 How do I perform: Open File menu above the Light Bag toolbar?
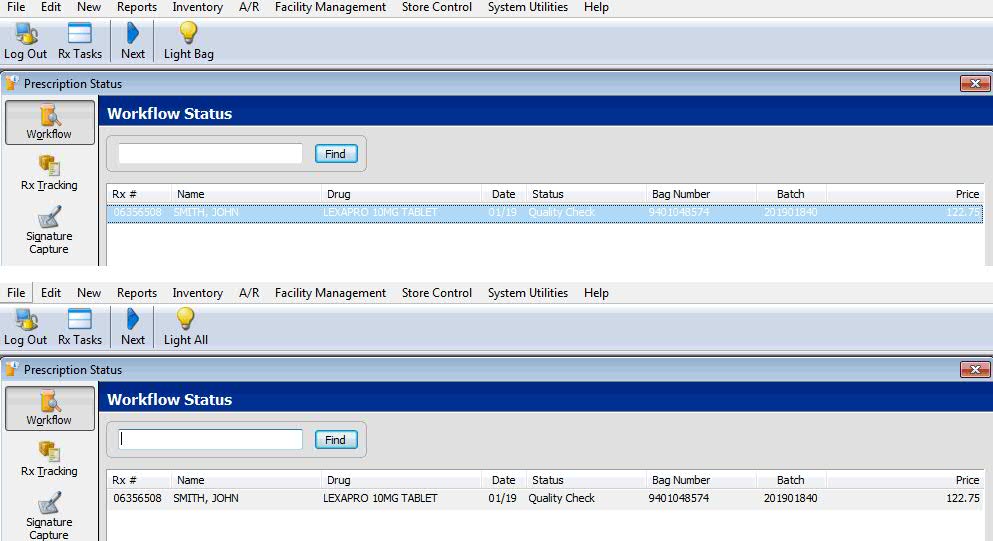[x=16, y=7]
